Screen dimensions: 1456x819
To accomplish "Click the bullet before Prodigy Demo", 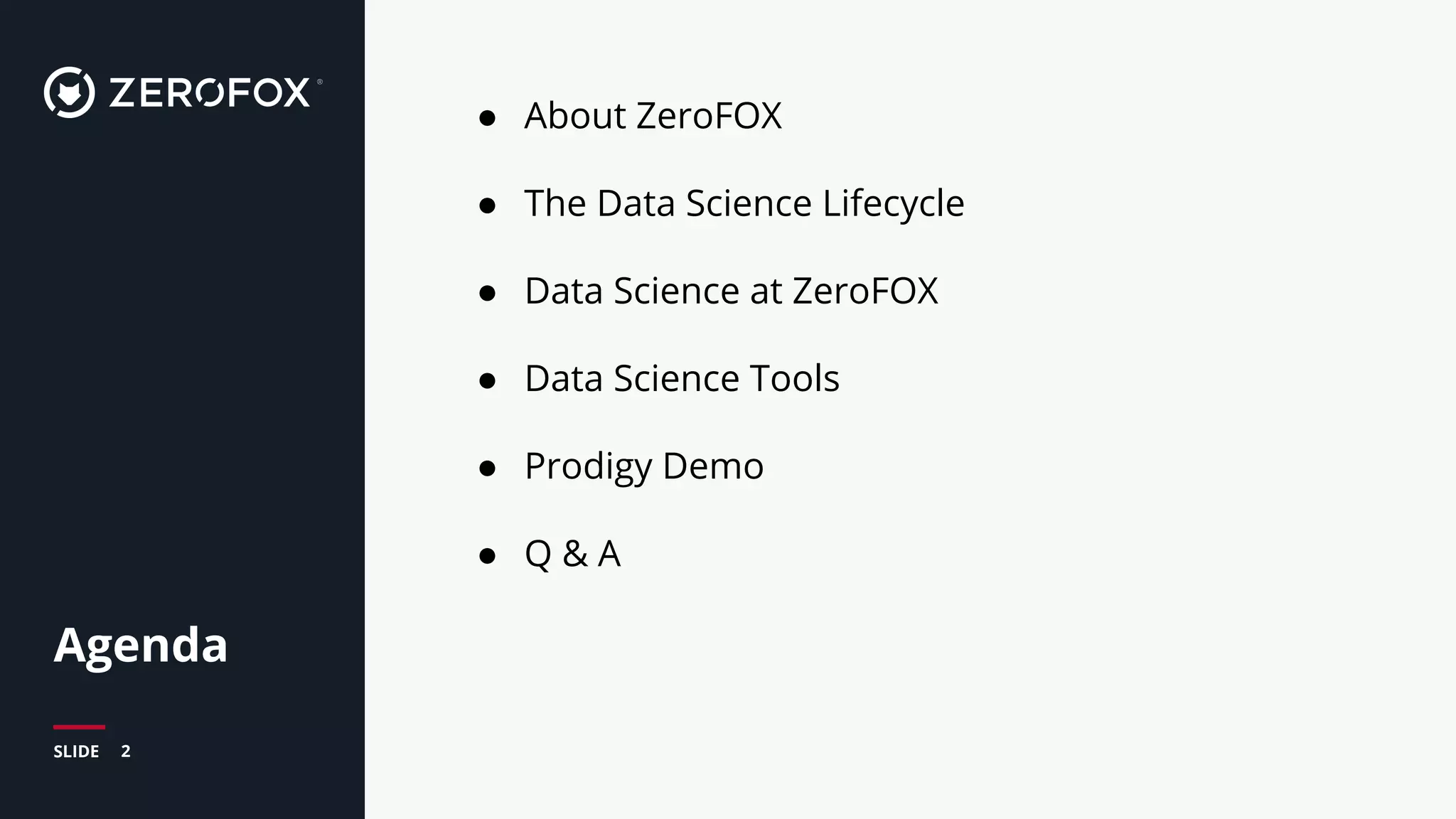I will (487, 469).
